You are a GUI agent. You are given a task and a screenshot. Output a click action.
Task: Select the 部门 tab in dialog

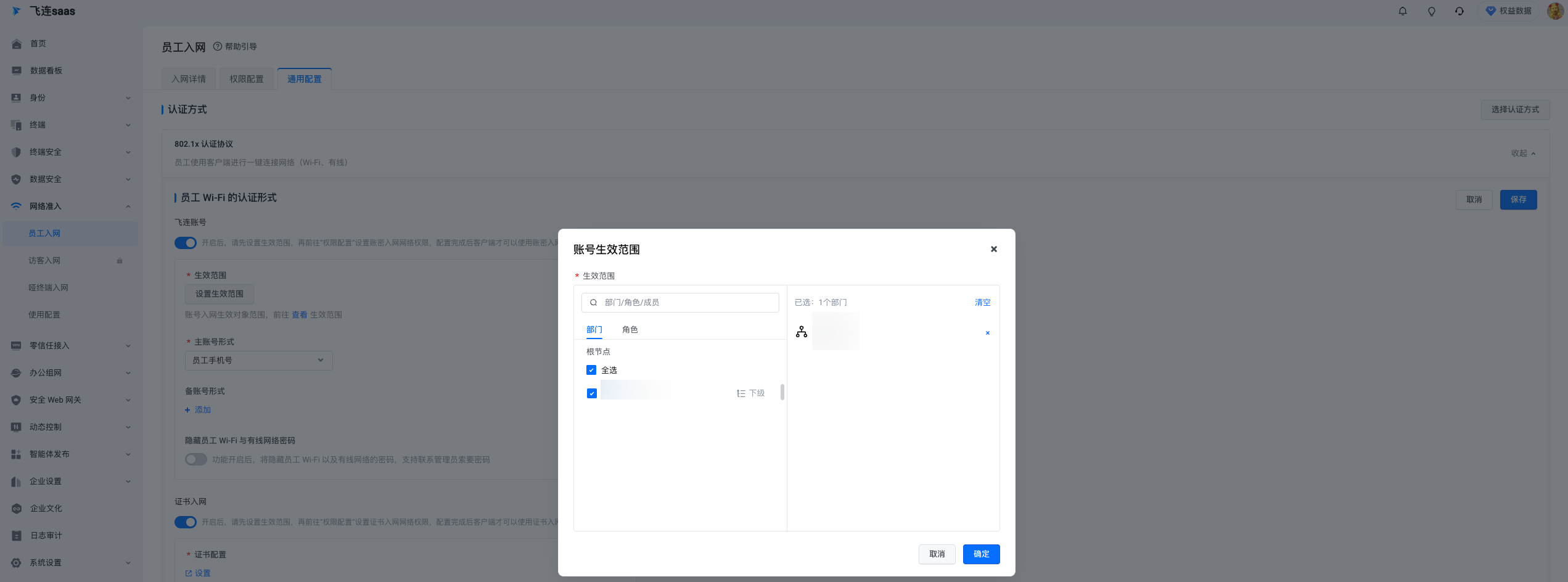(594, 330)
